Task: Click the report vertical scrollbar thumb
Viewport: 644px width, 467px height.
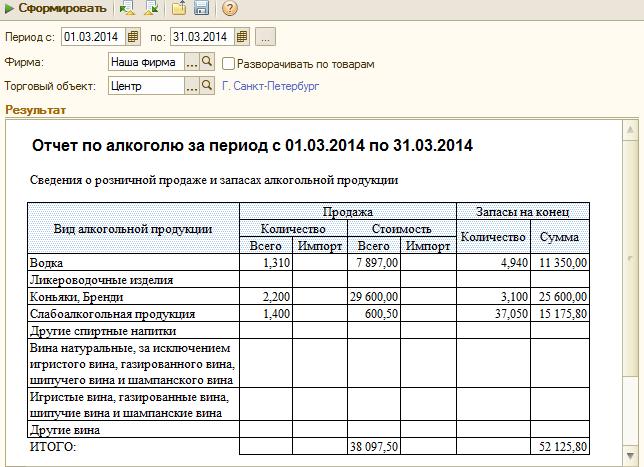Action: click(x=630, y=258)
